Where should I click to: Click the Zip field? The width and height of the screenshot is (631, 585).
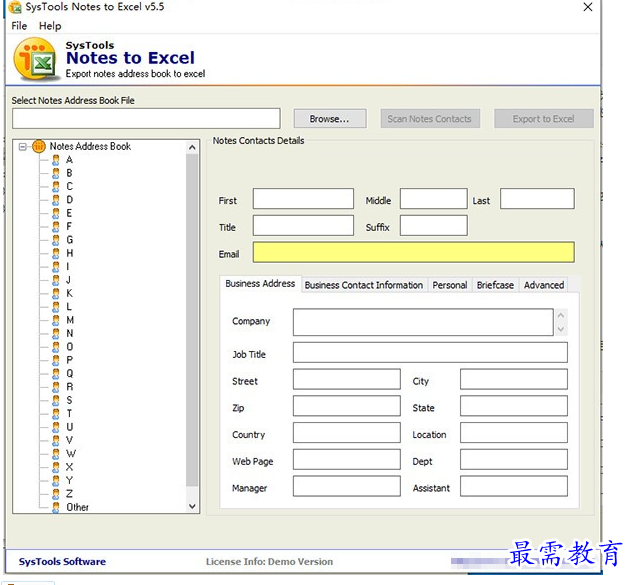coord(346,406)
